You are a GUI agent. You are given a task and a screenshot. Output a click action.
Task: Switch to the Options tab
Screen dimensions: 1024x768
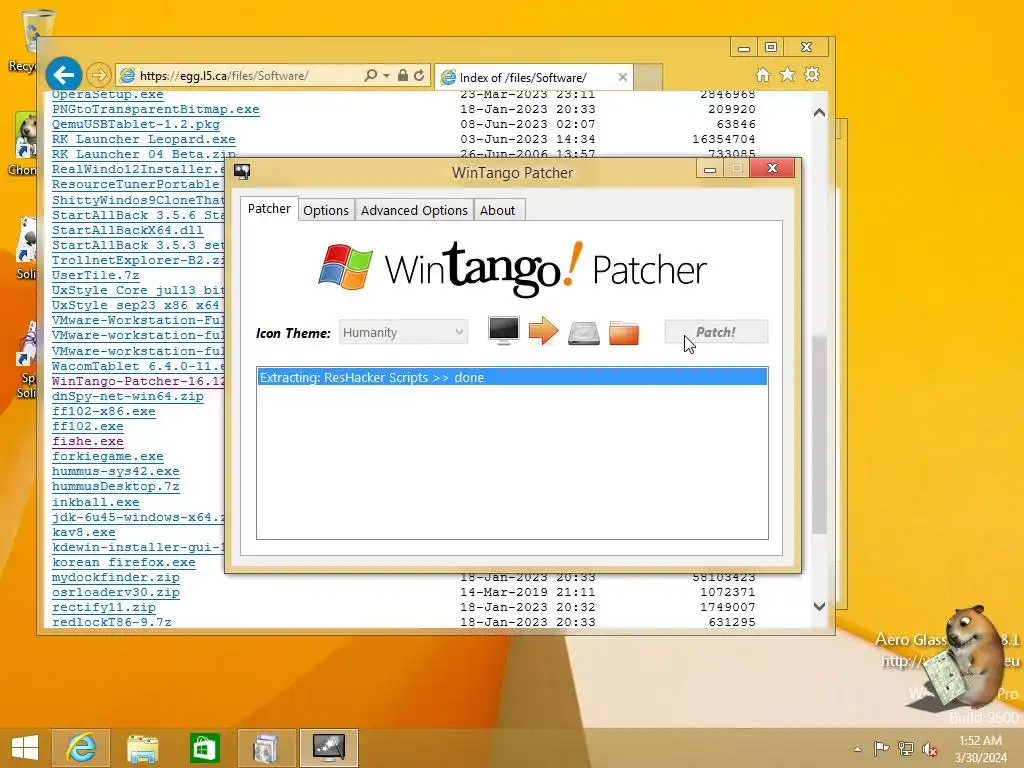pos(326,210)
